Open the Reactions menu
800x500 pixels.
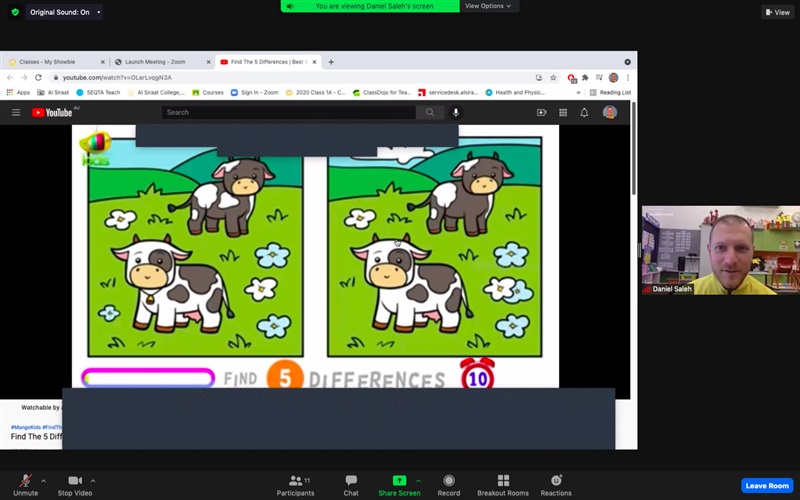(556, 485)
